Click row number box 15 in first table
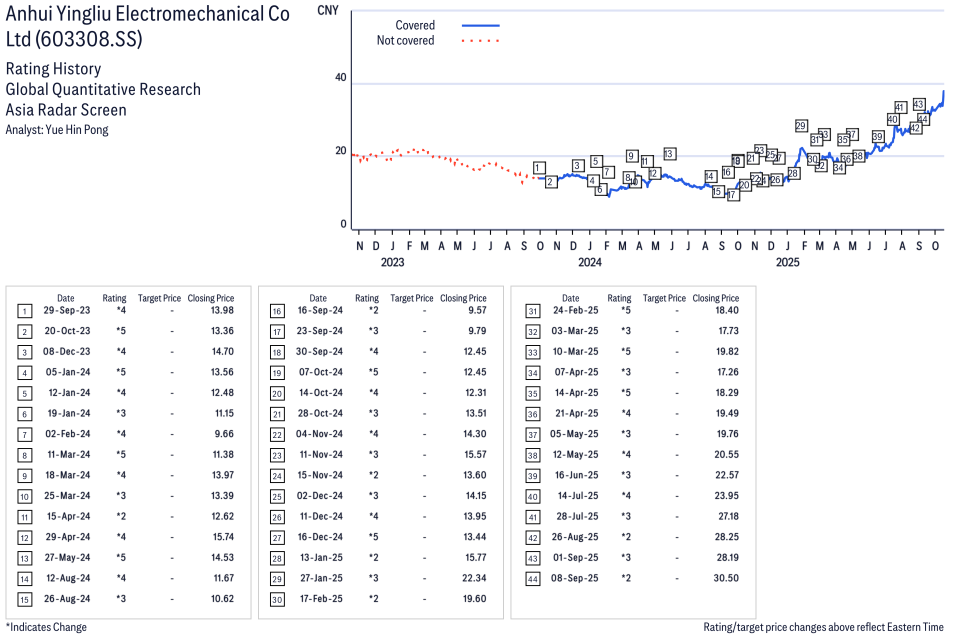The width and height of the screenshot is (955, 634). (23, 599)
